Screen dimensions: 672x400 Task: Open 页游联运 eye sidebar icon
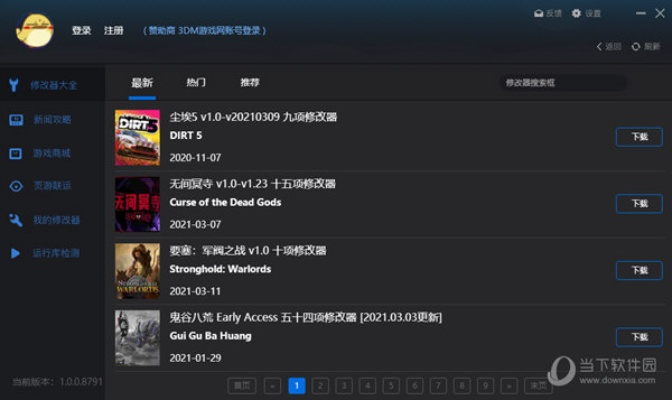point(16,186)
